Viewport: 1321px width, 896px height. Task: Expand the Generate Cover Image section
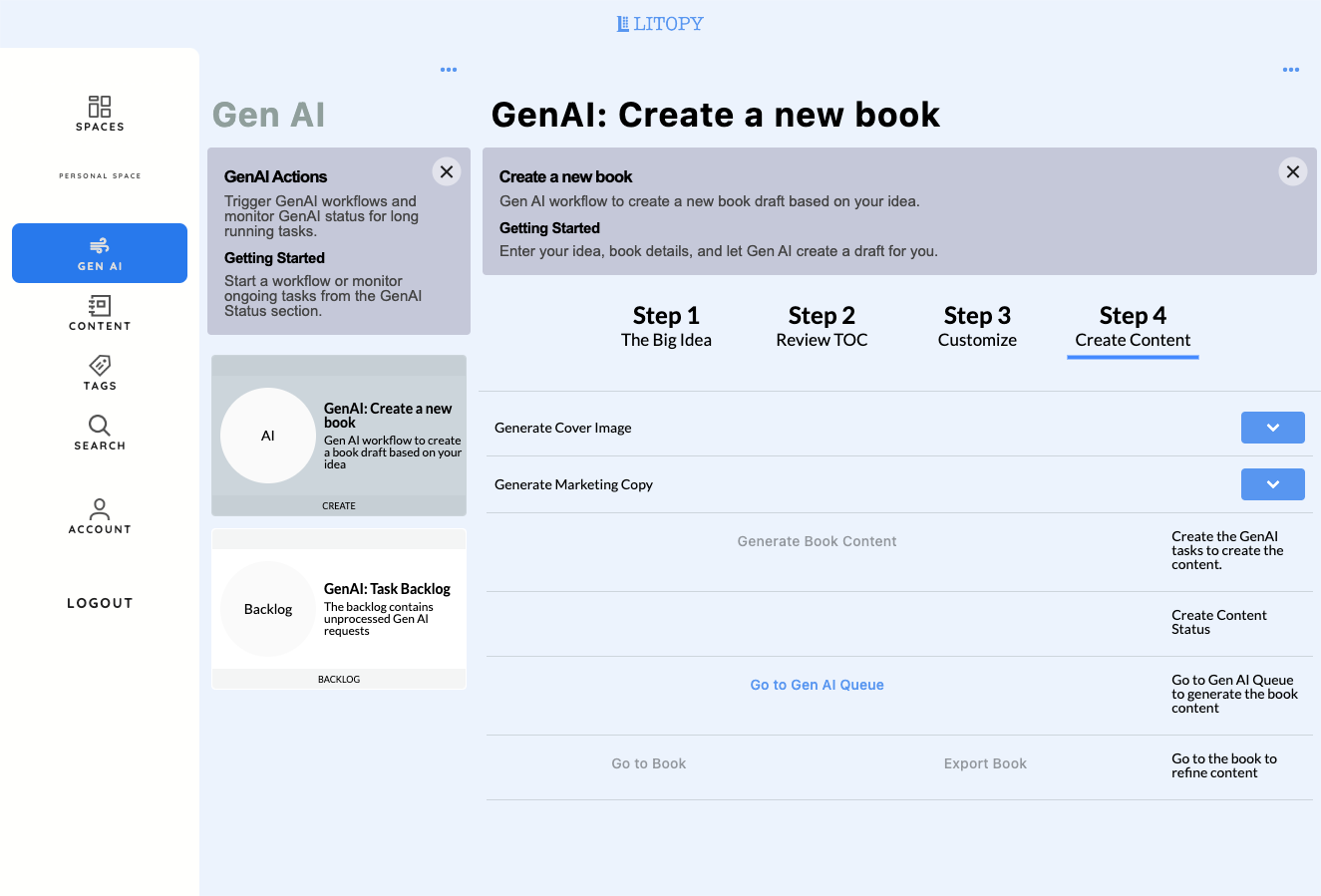[x=1272, y=428]
